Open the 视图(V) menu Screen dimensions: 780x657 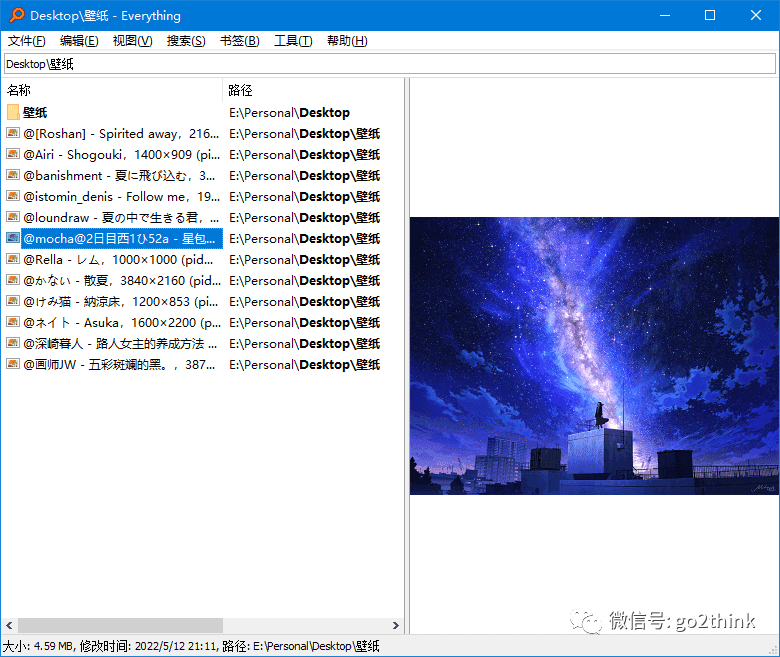pyautogui.click(x=132, y=41)
